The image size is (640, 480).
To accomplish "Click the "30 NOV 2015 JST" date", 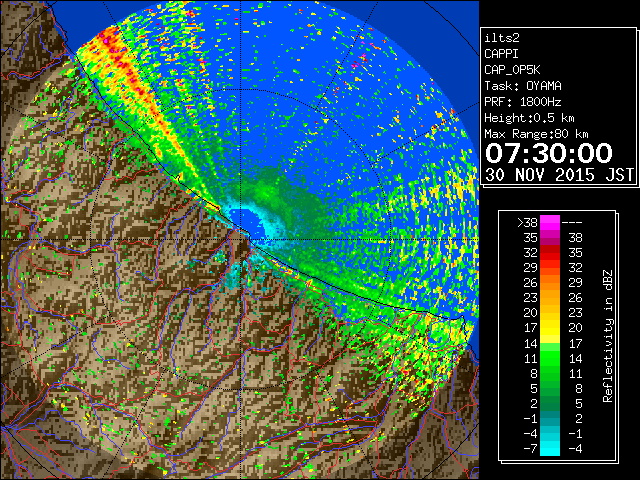I will [560, 175].
